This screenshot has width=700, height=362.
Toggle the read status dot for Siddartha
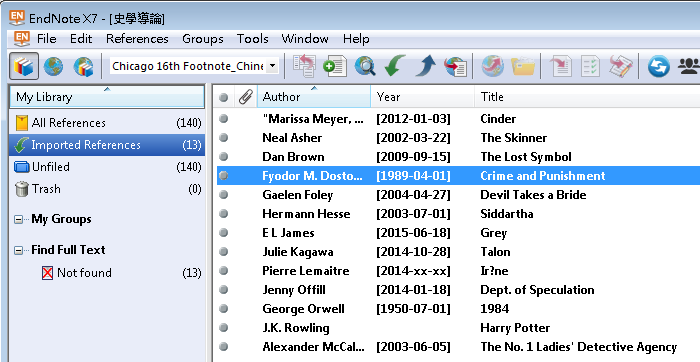[224, 214]
